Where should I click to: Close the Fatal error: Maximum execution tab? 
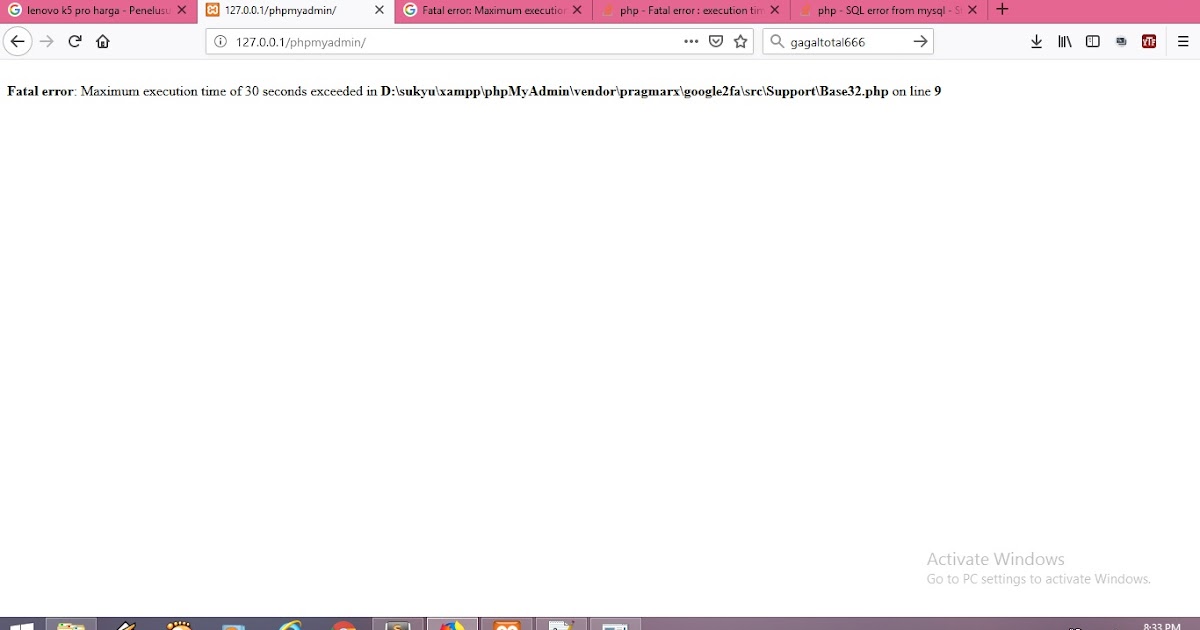(577, 10)
